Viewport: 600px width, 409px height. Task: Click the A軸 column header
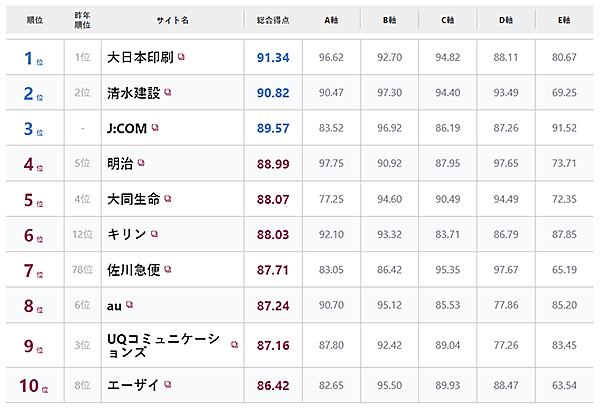(330, 19)
